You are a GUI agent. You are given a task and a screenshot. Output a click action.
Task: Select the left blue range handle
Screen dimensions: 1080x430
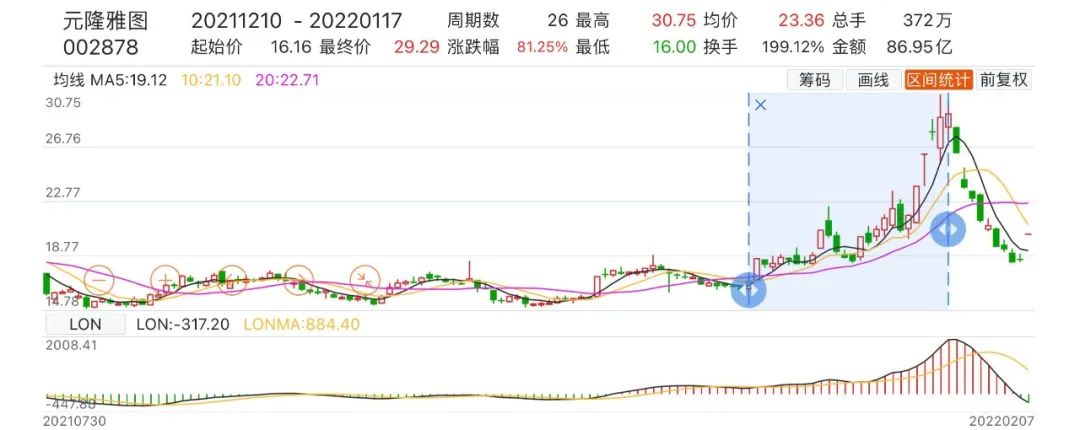click(749, 290)
